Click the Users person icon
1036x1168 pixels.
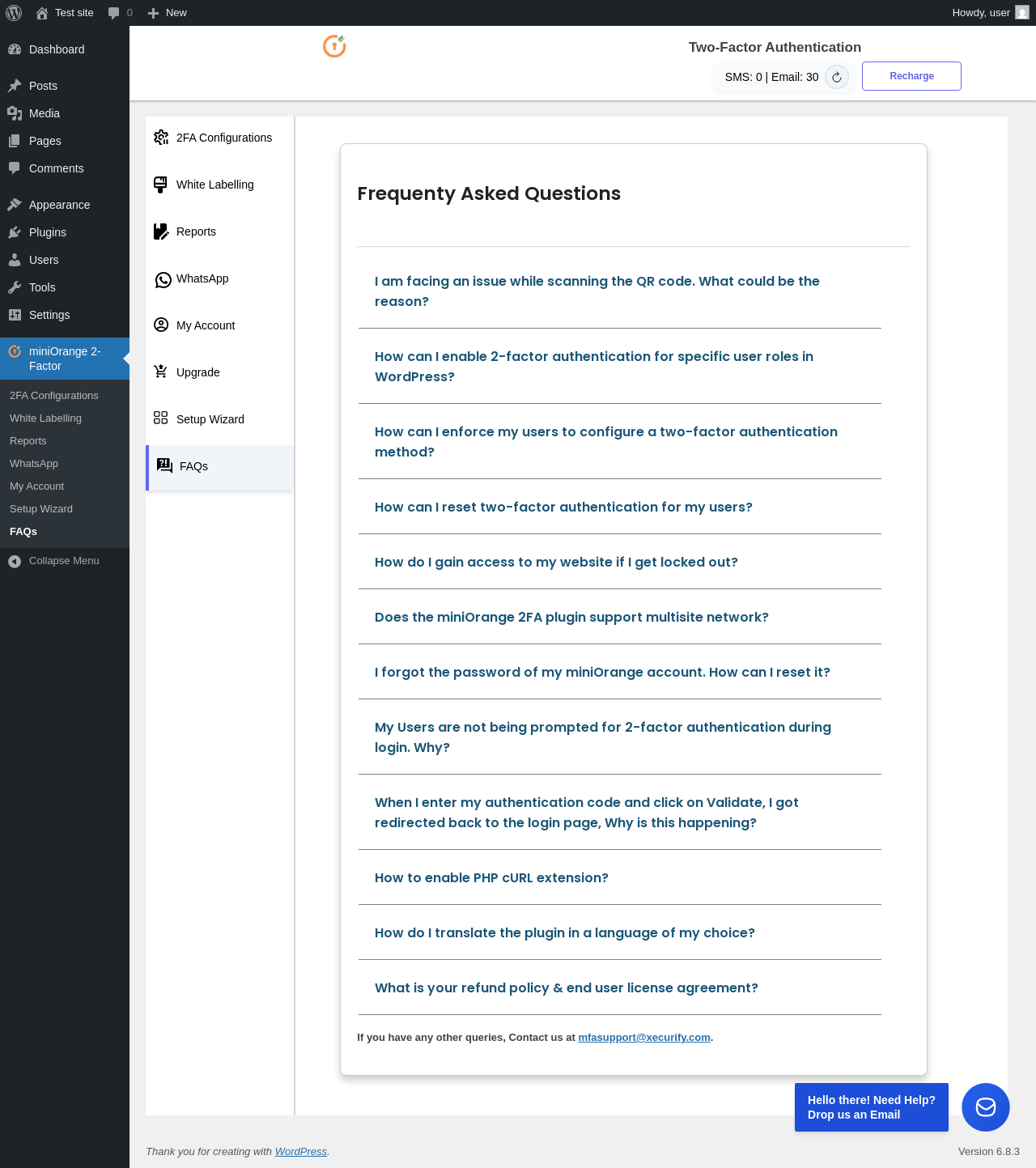click(x=15, y=260)
